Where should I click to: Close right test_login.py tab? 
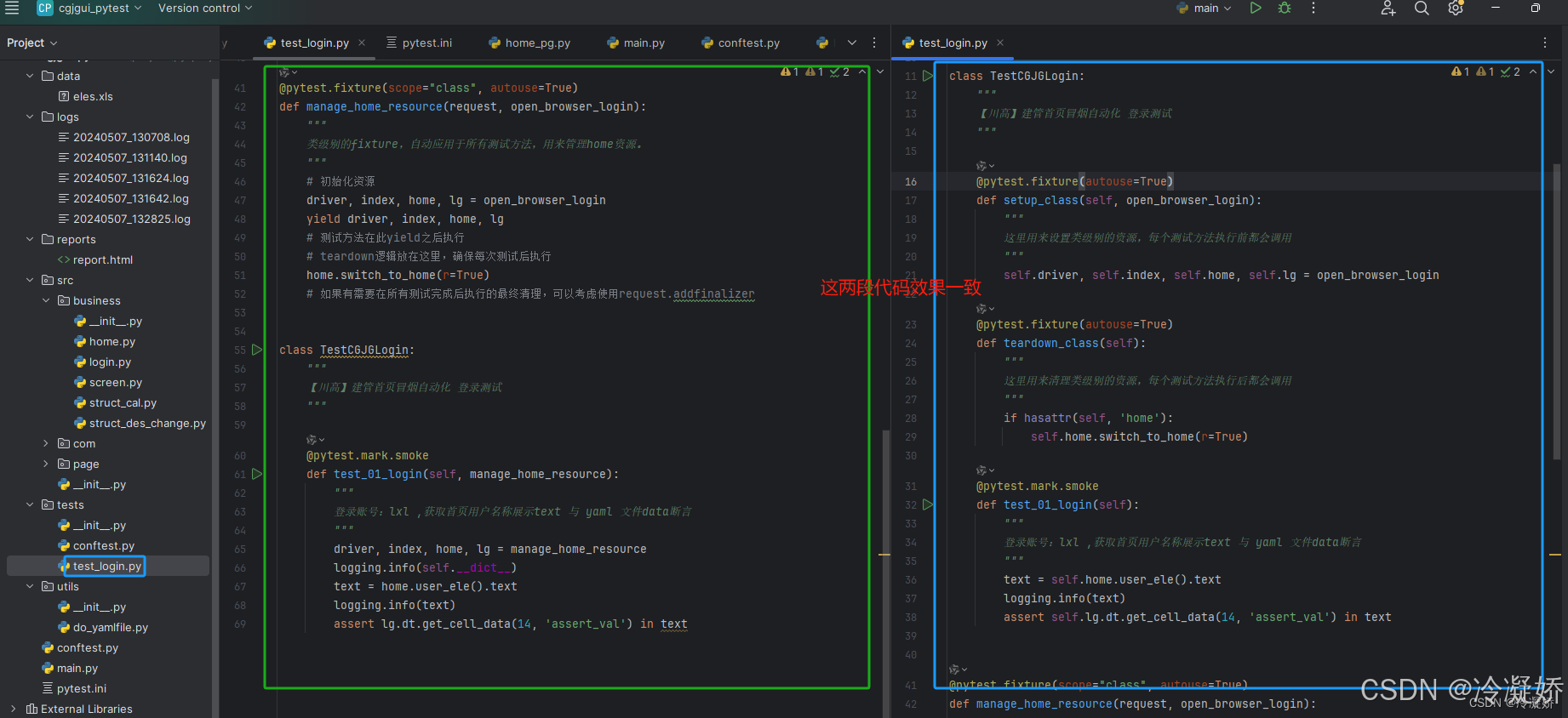click(1000, 43)
